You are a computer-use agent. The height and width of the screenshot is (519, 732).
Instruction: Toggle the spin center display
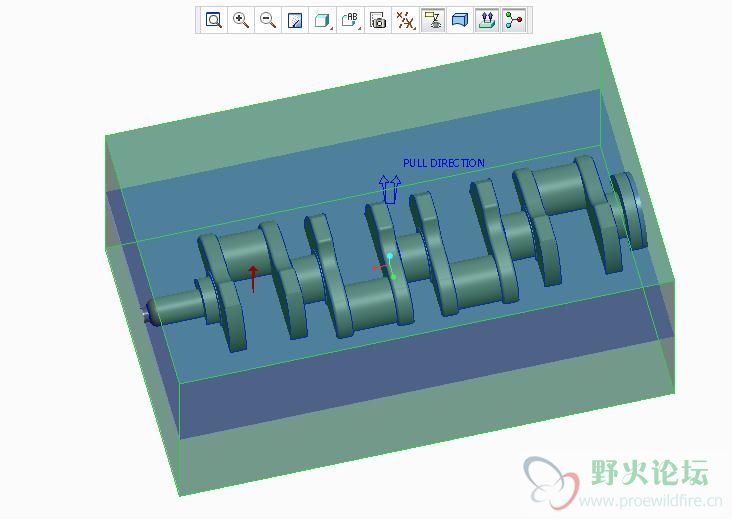514,20
